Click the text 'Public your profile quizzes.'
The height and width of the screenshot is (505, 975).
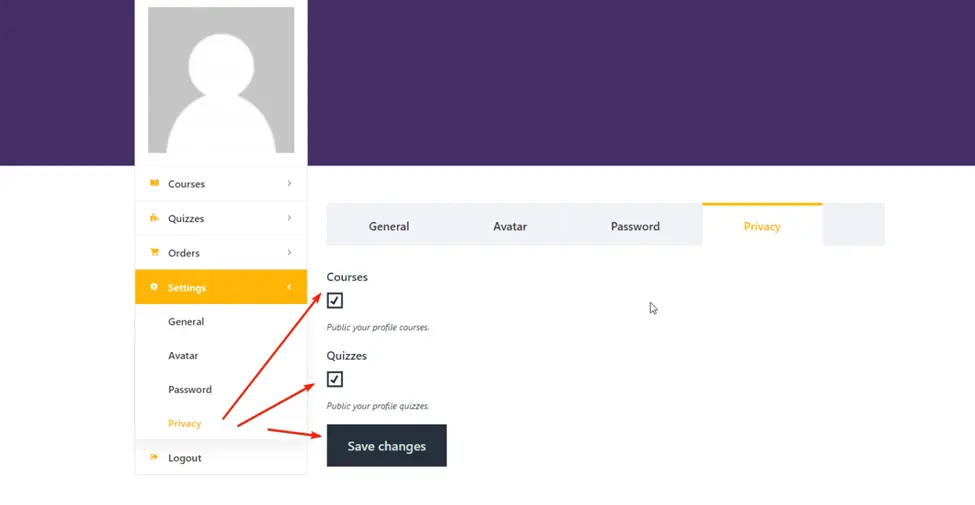378,406
